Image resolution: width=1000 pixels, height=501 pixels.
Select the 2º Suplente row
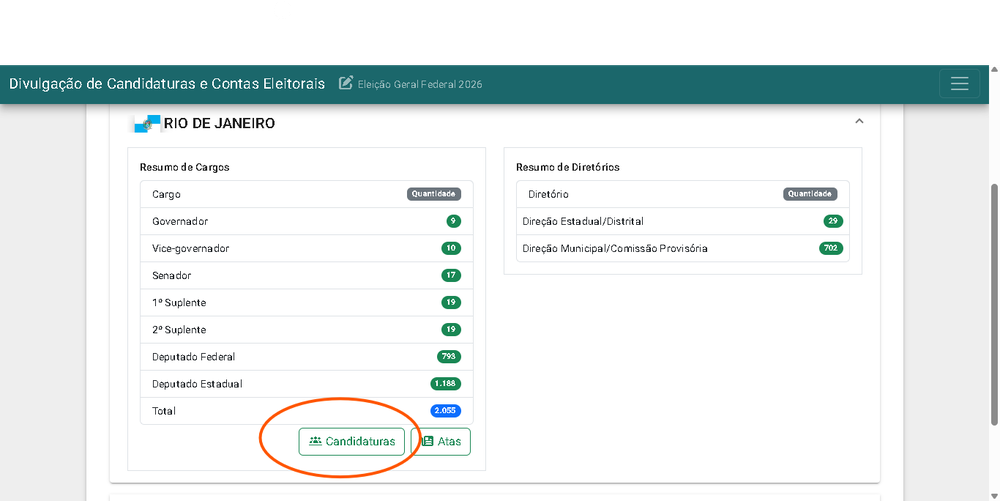point(307,330)
